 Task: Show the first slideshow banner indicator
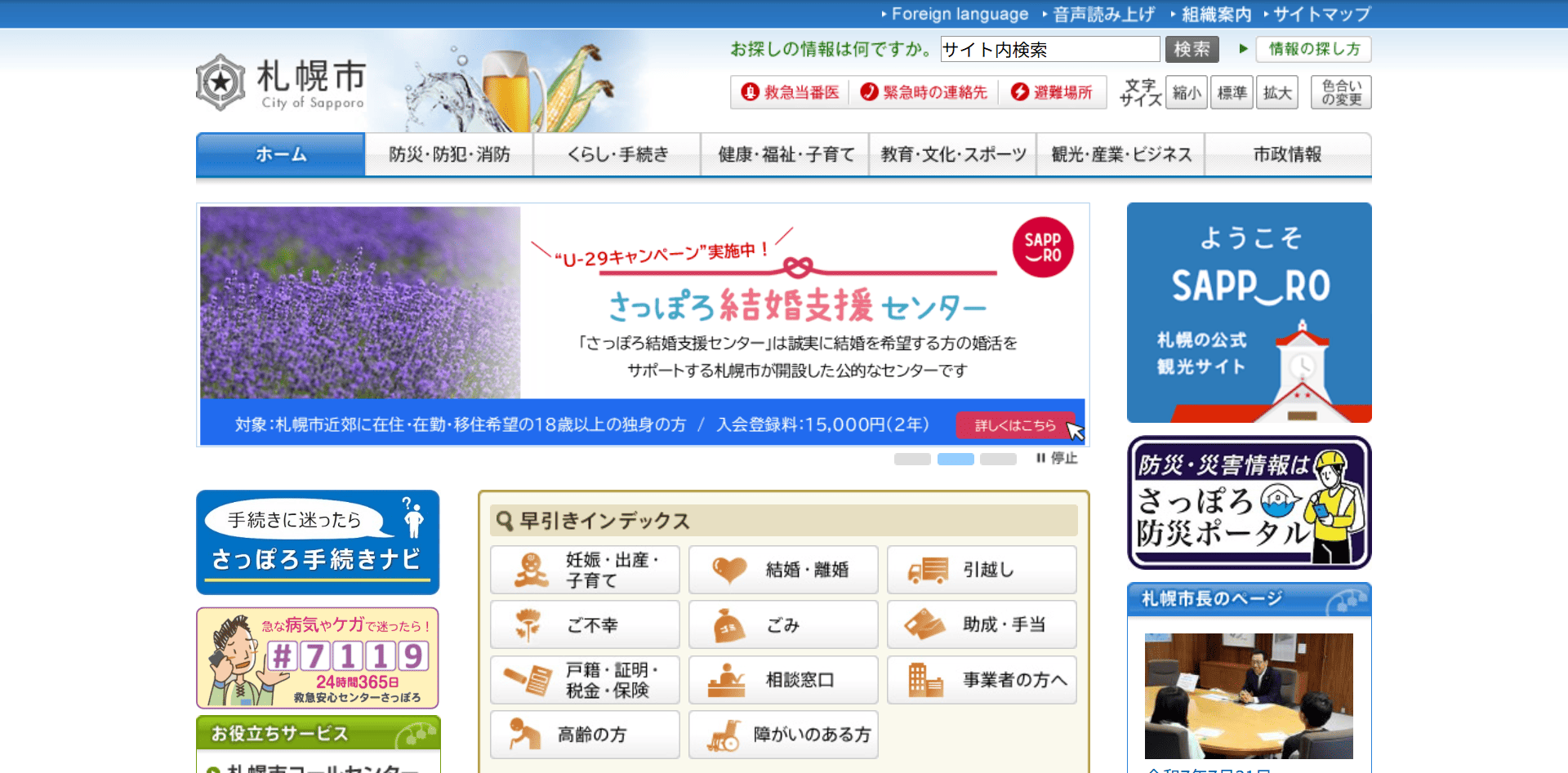tap(912, 459)
